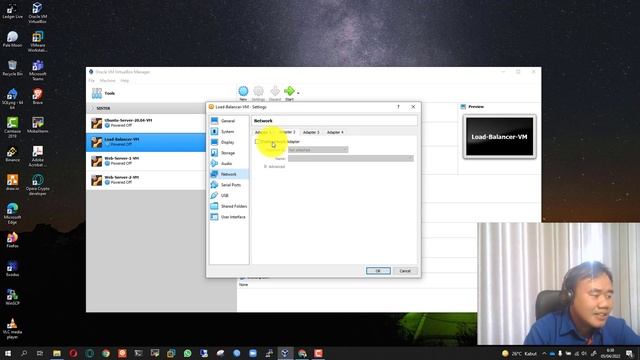The height and width of the screenshot is (360, 640).
Task: Click the Settings dialog help question mark
Action: pos(398,107)
